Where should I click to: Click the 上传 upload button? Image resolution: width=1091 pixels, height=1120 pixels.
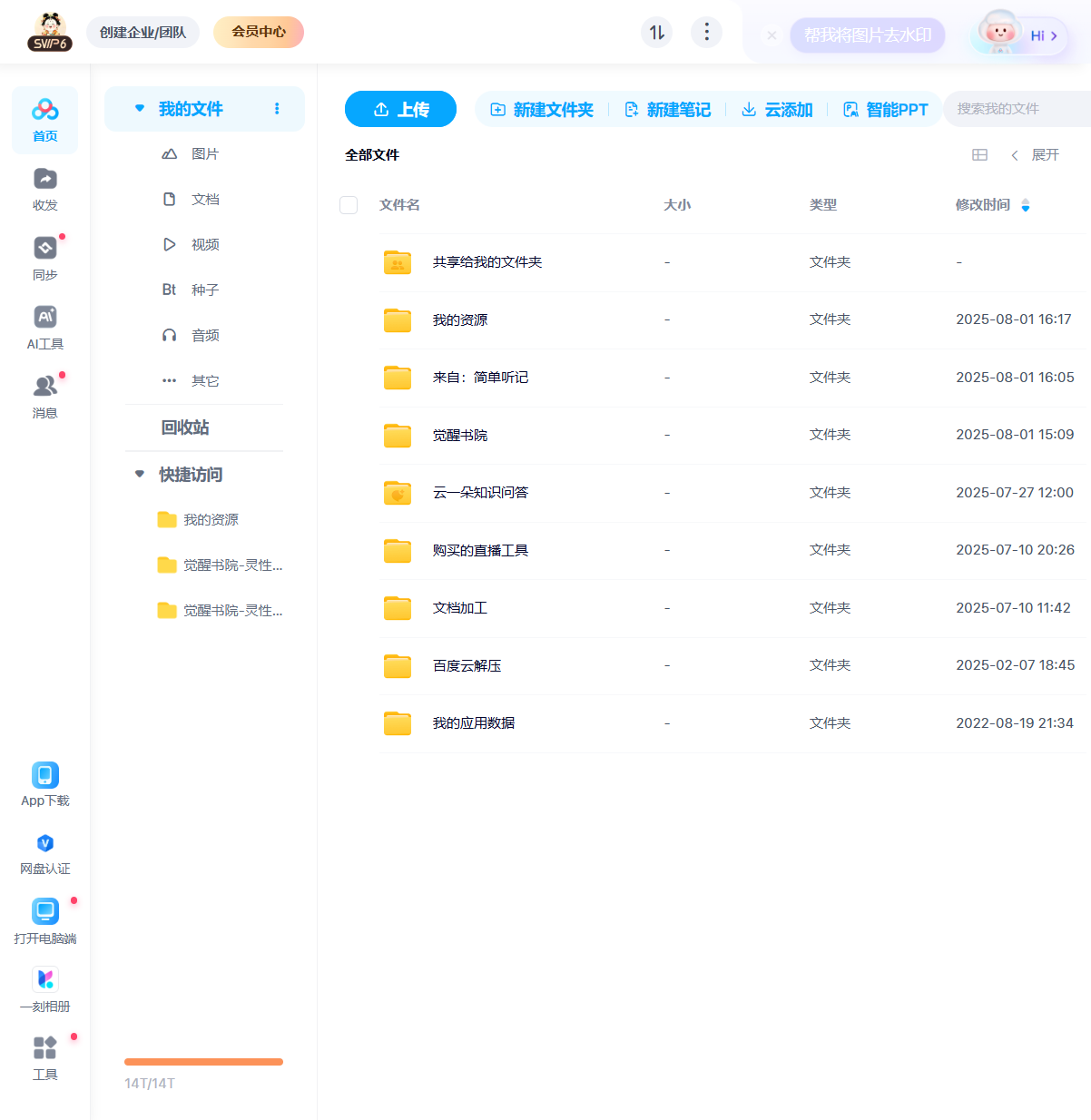tap(400, 109)
